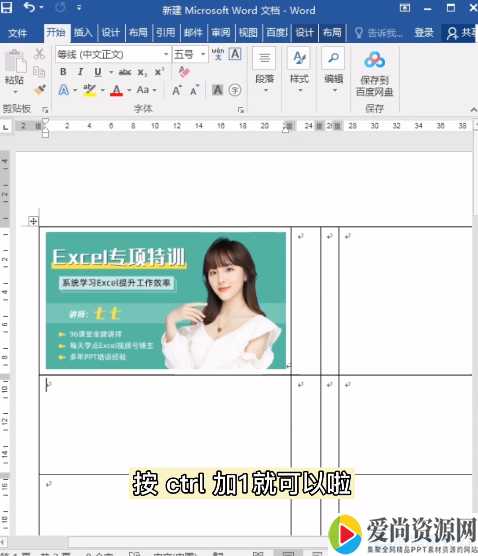This screenshot has width=478, height=556.
Task: Click the Redo icon in the title bar
Action: [x=60, y=7]
